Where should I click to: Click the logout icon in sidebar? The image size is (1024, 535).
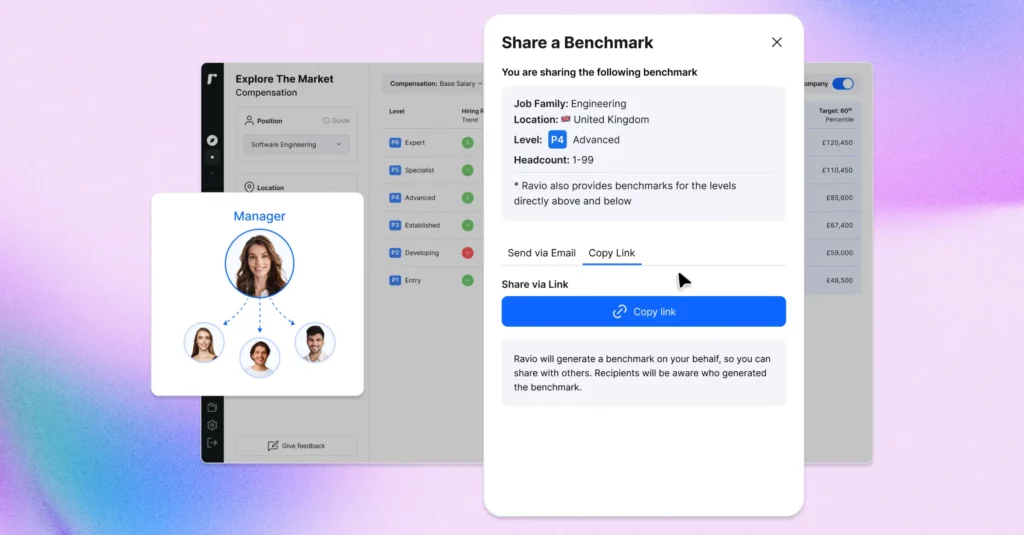212,443
